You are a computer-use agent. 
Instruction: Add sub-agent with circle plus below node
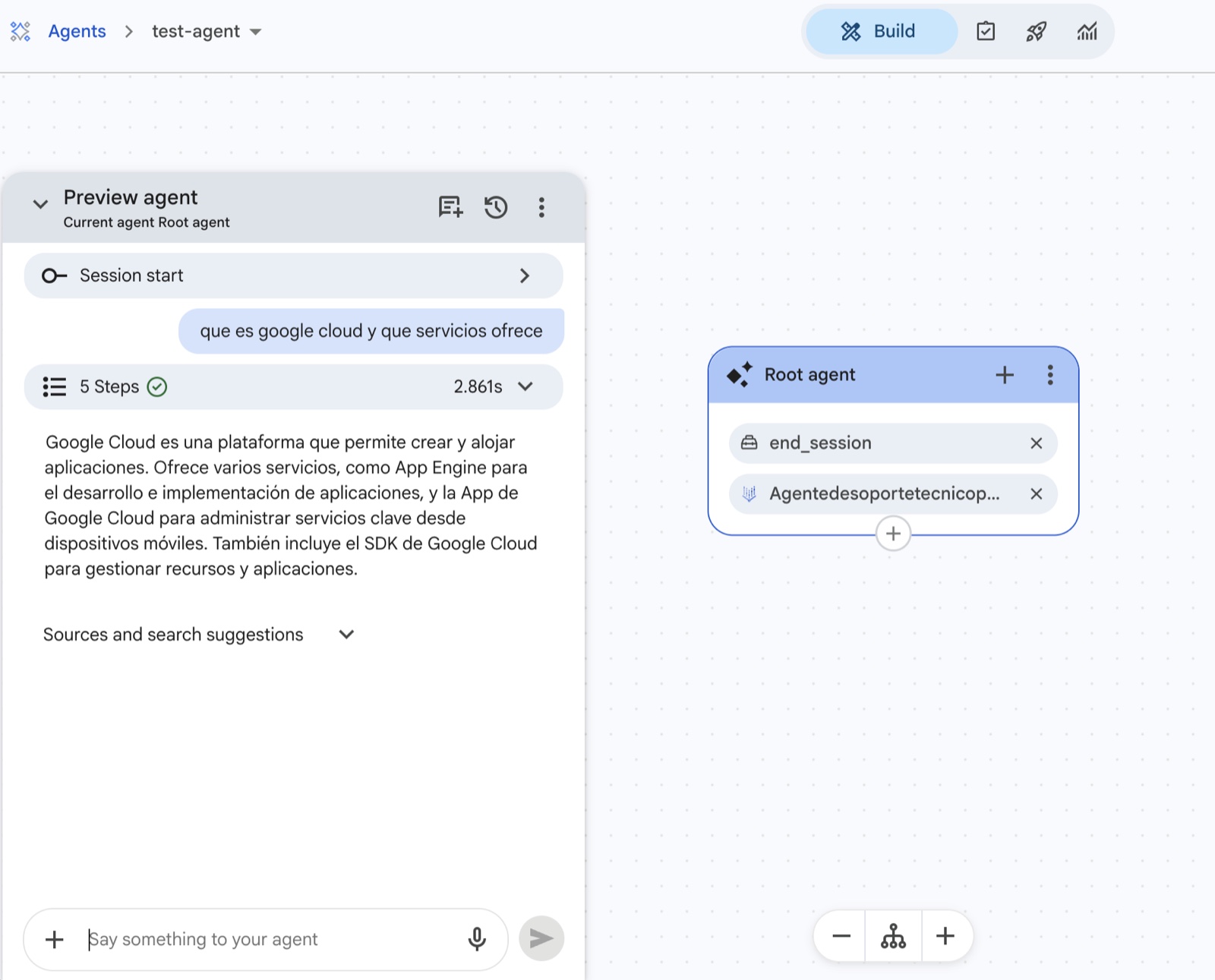893,534
